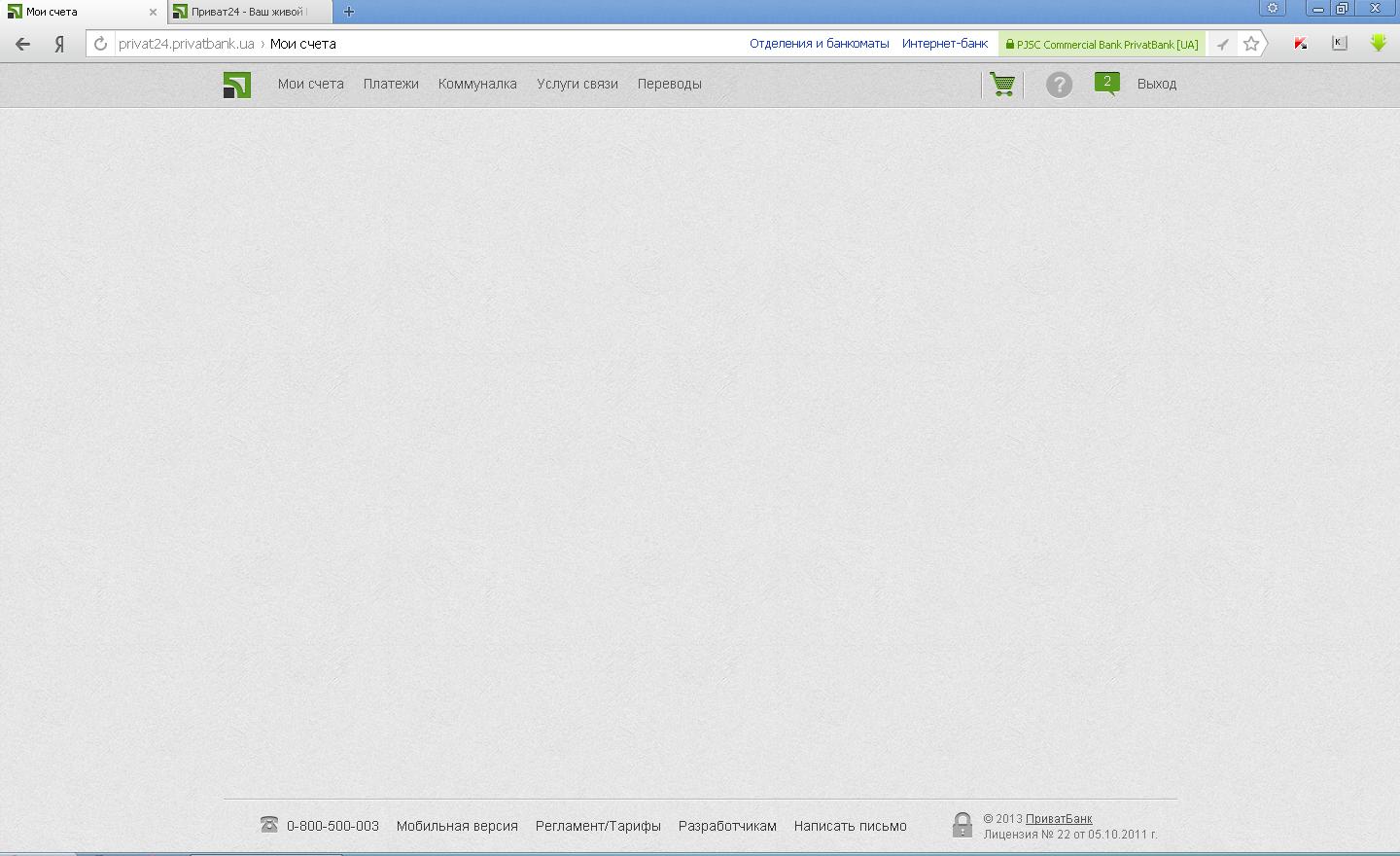
Task: Click the Yandex "Я" home button
Action: (x=59, y=44)
